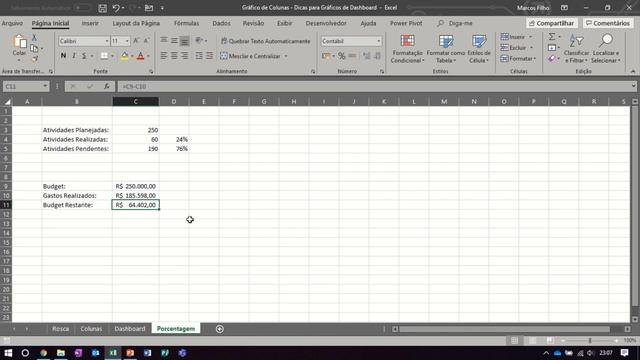
Task: Click the Cut scissors icon
Action: click(x=34, y=38)
